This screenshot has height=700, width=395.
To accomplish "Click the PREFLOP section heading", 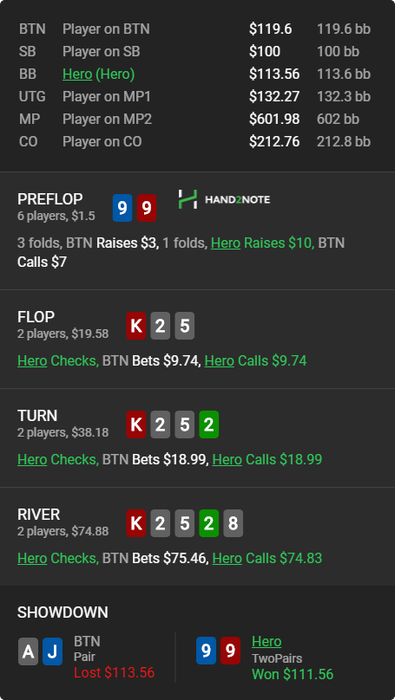I will pos(50,200).
